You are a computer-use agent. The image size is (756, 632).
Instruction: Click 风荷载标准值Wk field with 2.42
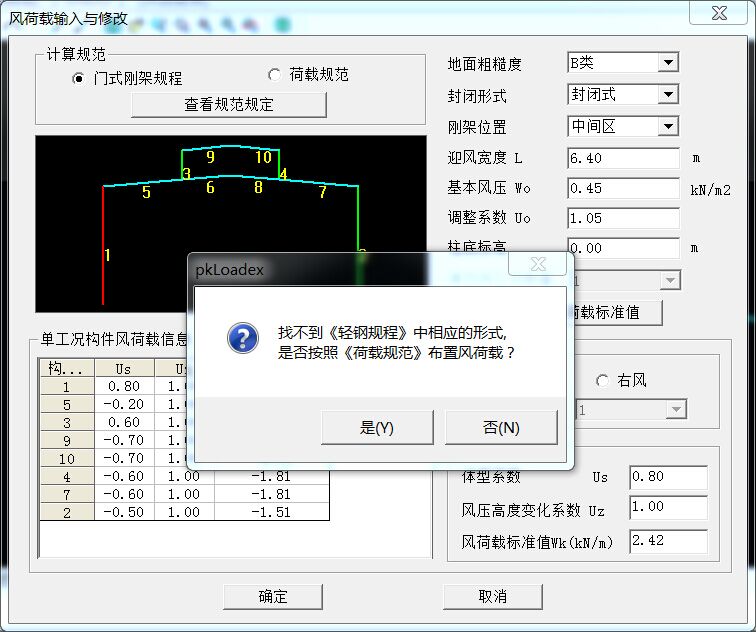668,541
